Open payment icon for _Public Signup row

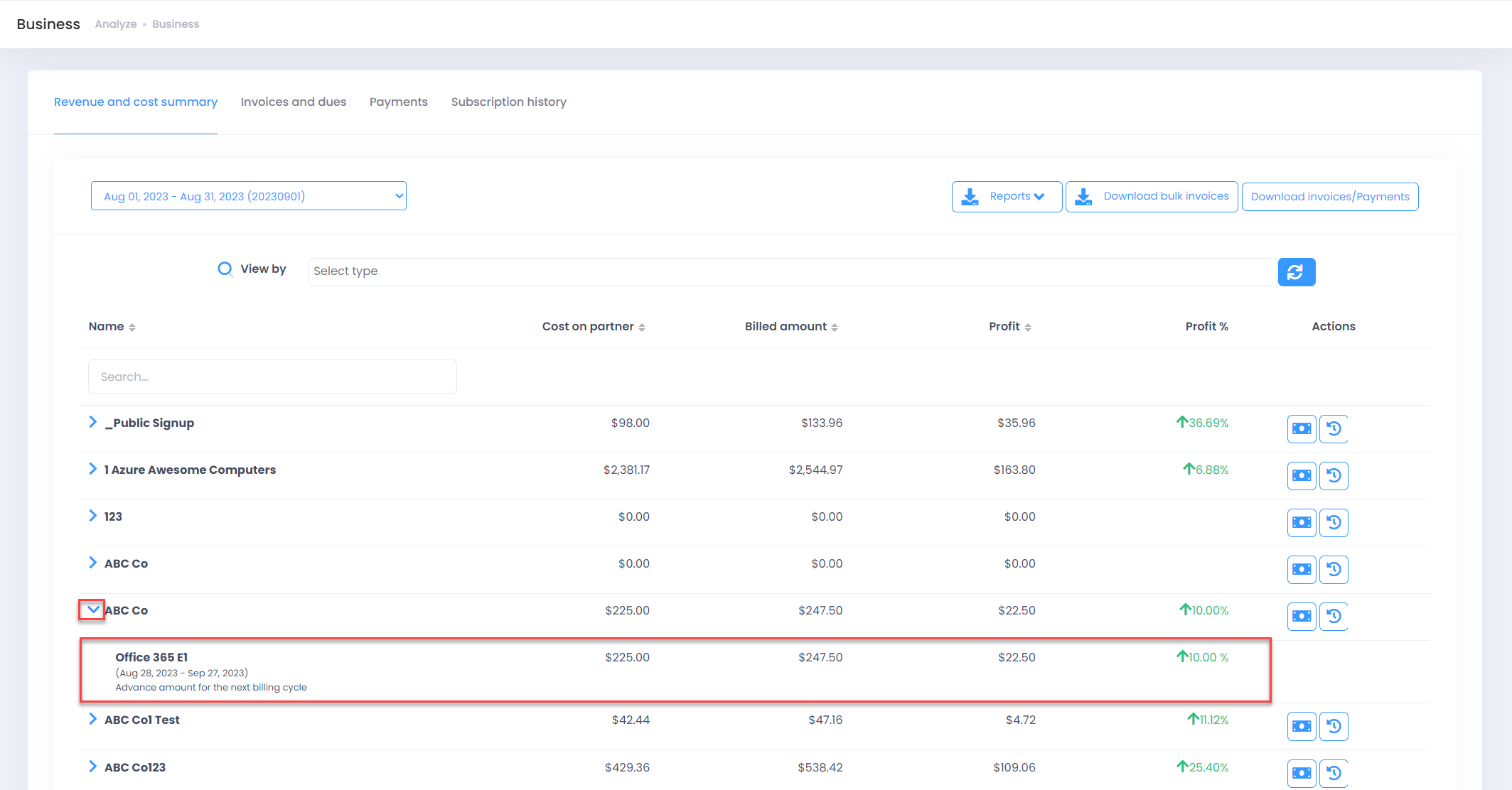(x=1302, y=428)
